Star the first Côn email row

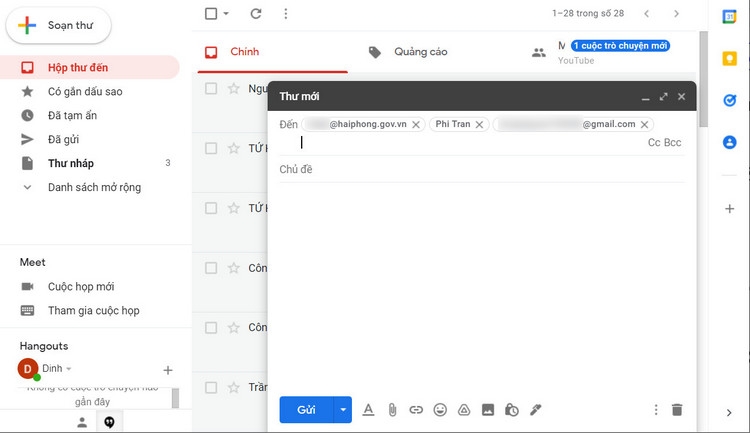[x=233, y=268]
